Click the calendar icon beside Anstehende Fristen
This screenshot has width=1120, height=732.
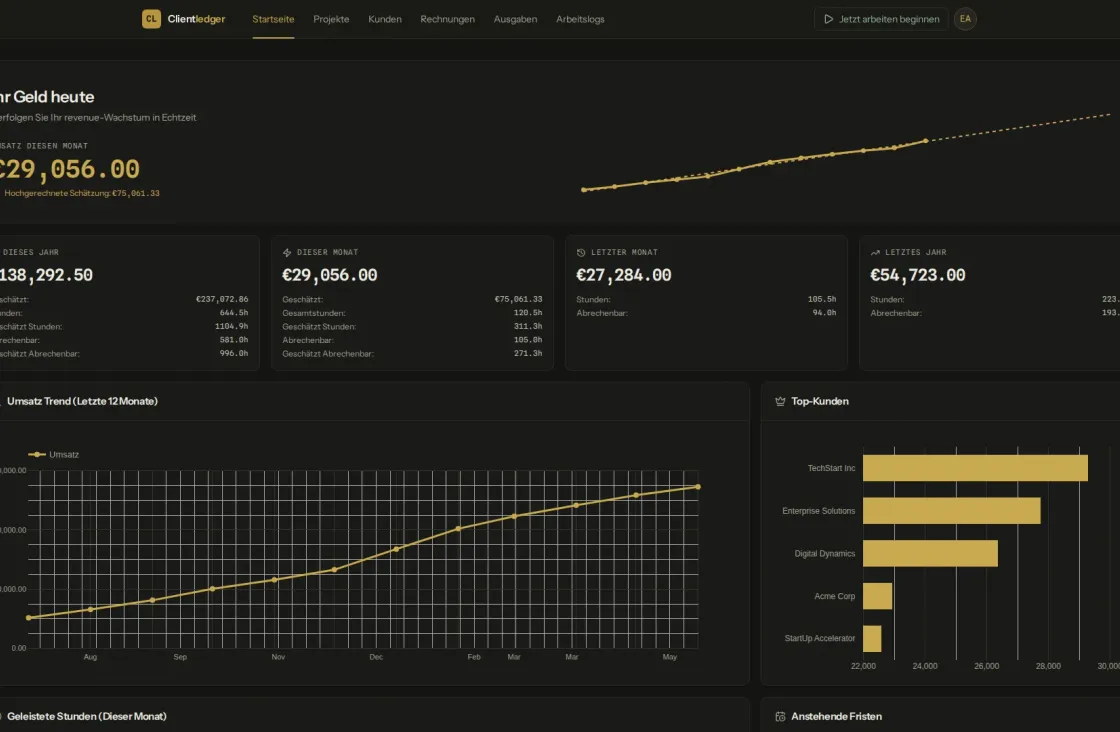[780, 716]
